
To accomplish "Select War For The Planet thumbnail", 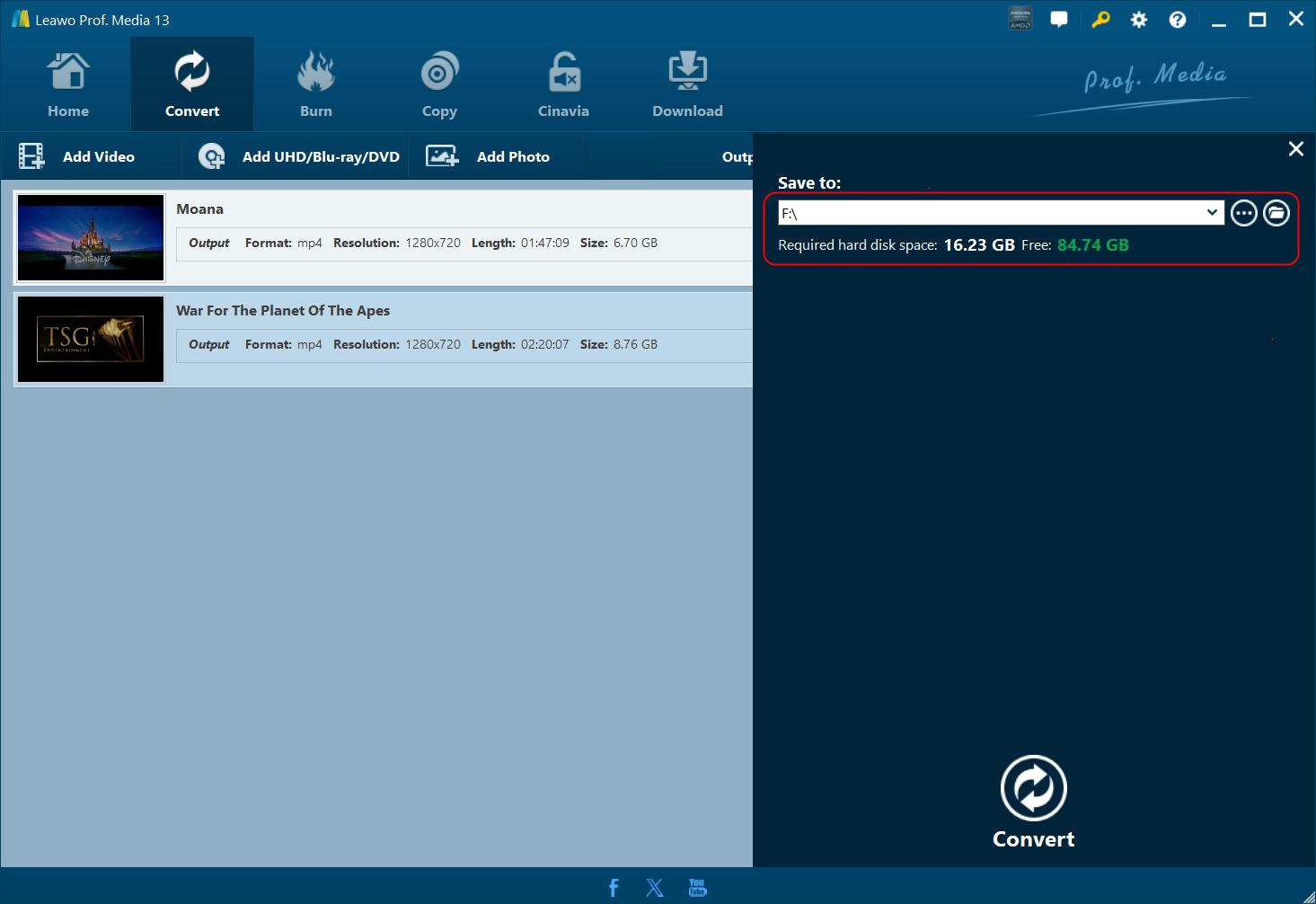I will pos(91,340).
